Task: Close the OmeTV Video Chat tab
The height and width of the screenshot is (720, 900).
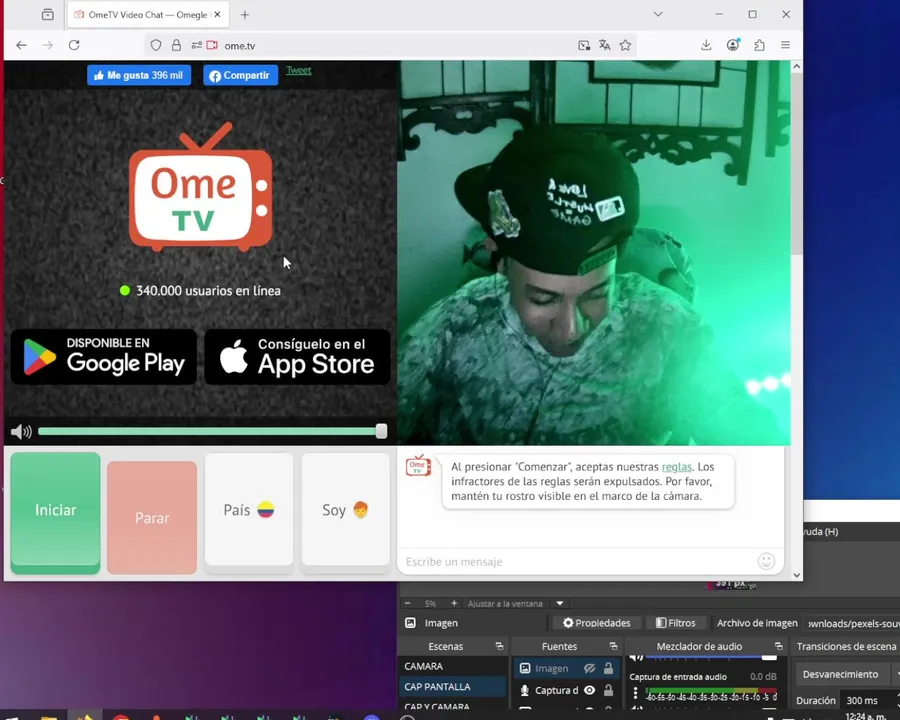Action: click(x=217, y=14)
